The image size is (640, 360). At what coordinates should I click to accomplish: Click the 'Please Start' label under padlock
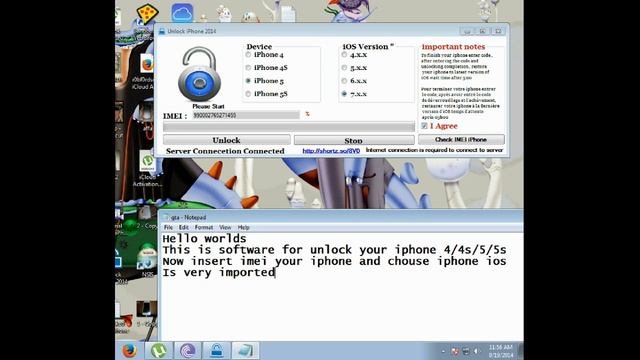[x=208, y=106]
